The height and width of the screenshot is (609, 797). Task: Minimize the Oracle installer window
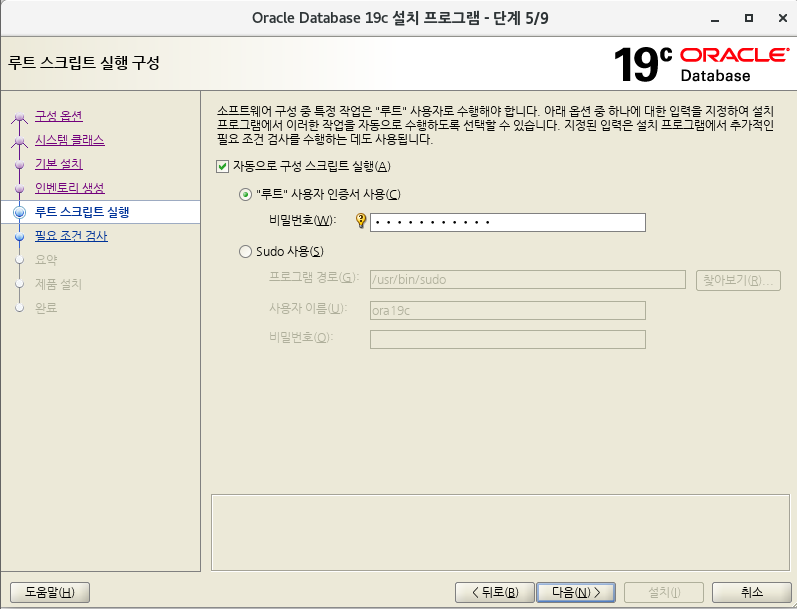(715, 19)
